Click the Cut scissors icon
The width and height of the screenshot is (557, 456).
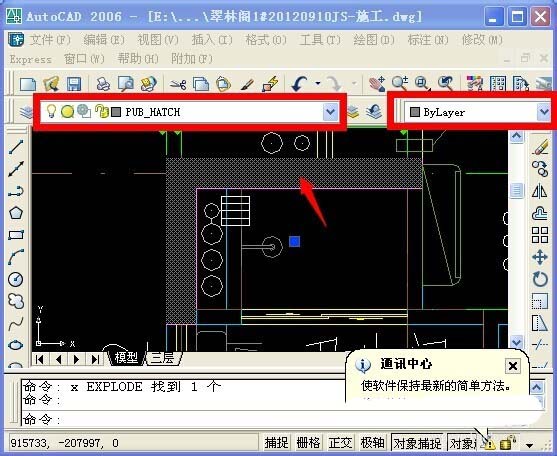pos(178,85)
